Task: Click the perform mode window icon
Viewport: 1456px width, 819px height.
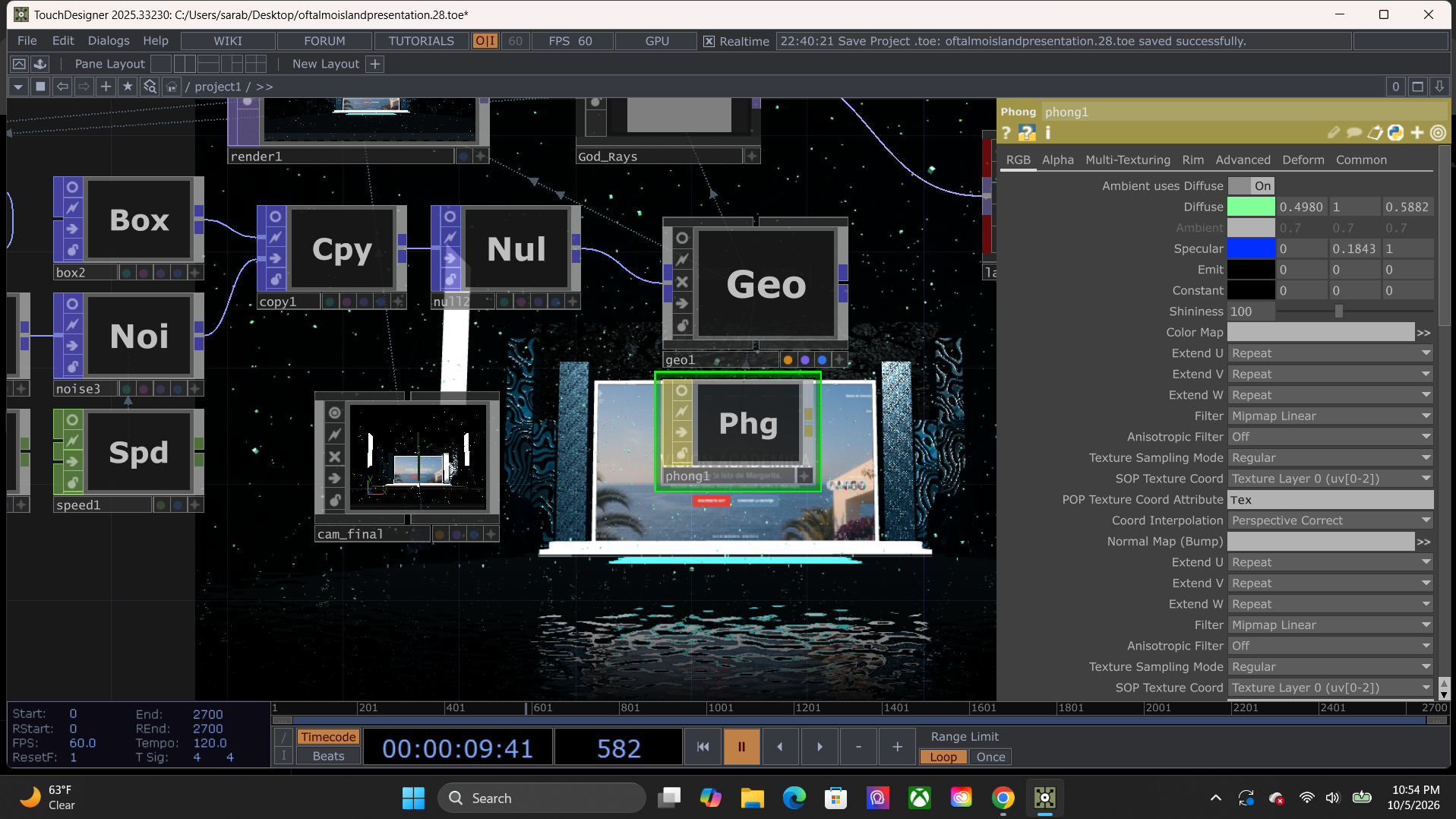Action: 19,64
